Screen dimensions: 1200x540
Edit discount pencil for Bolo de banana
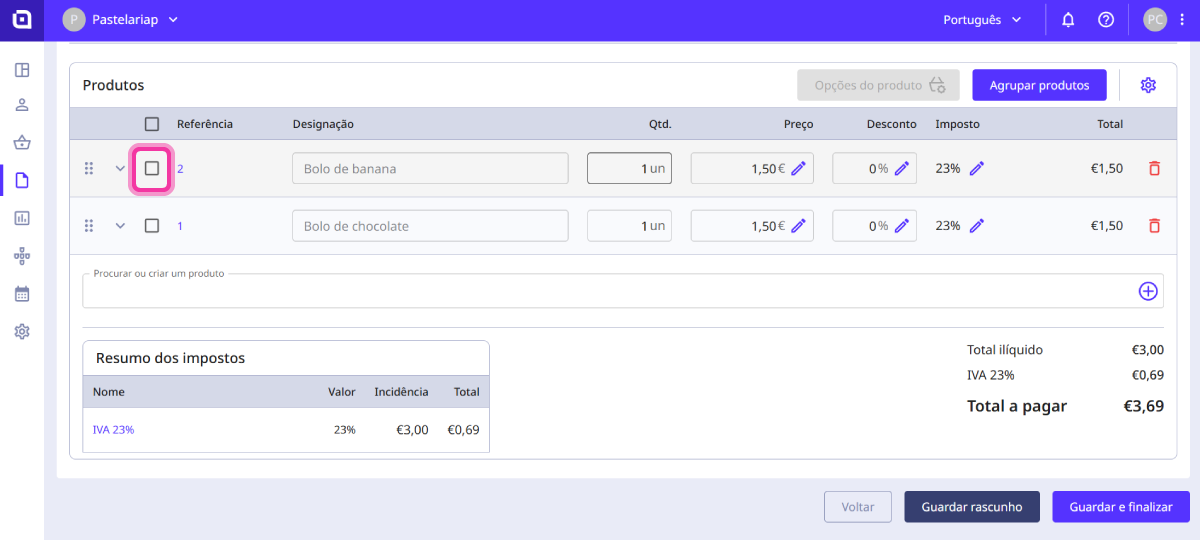(x=902, y=169)
